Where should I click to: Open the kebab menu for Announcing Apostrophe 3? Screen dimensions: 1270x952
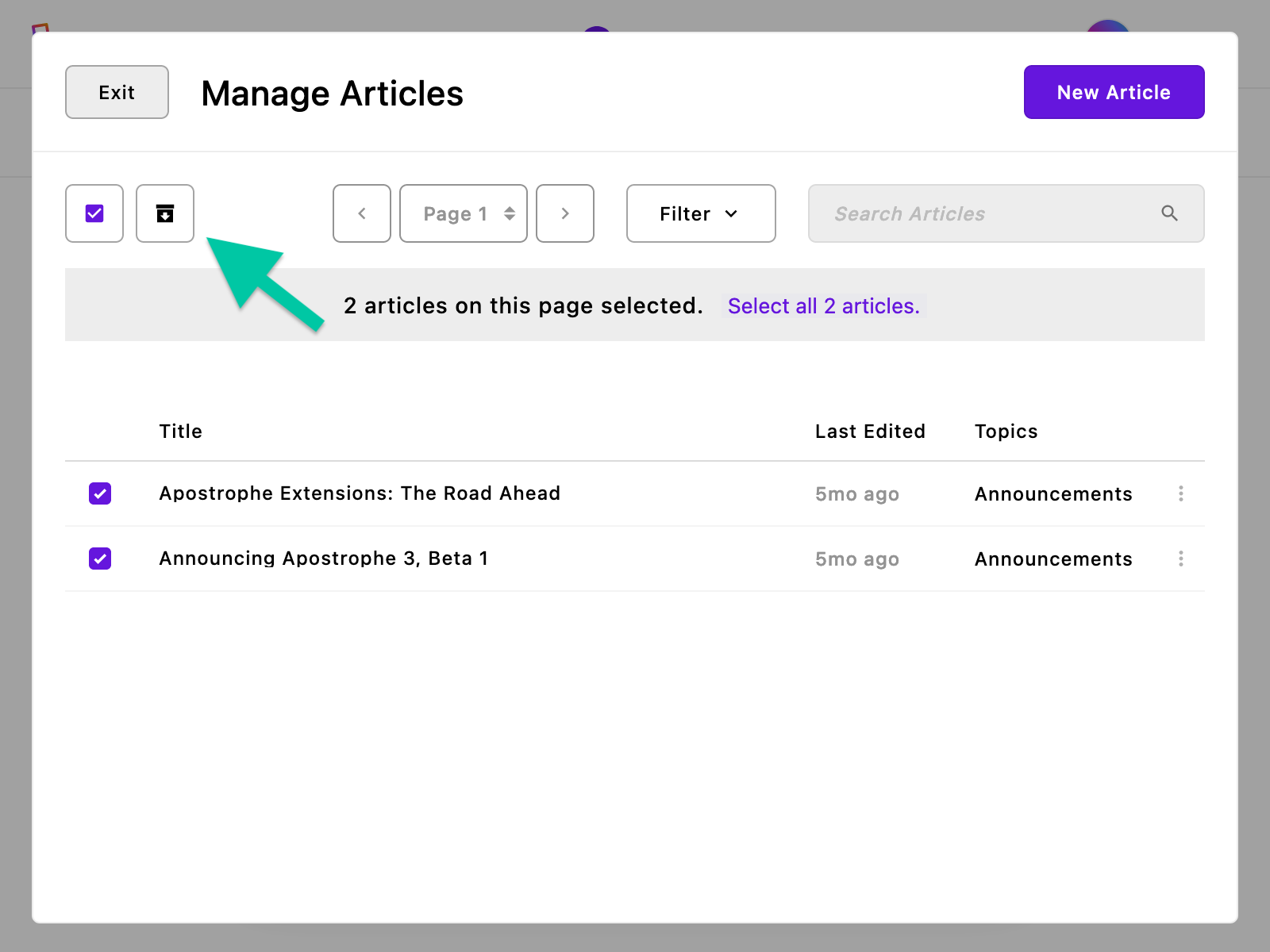(1180, 559)
